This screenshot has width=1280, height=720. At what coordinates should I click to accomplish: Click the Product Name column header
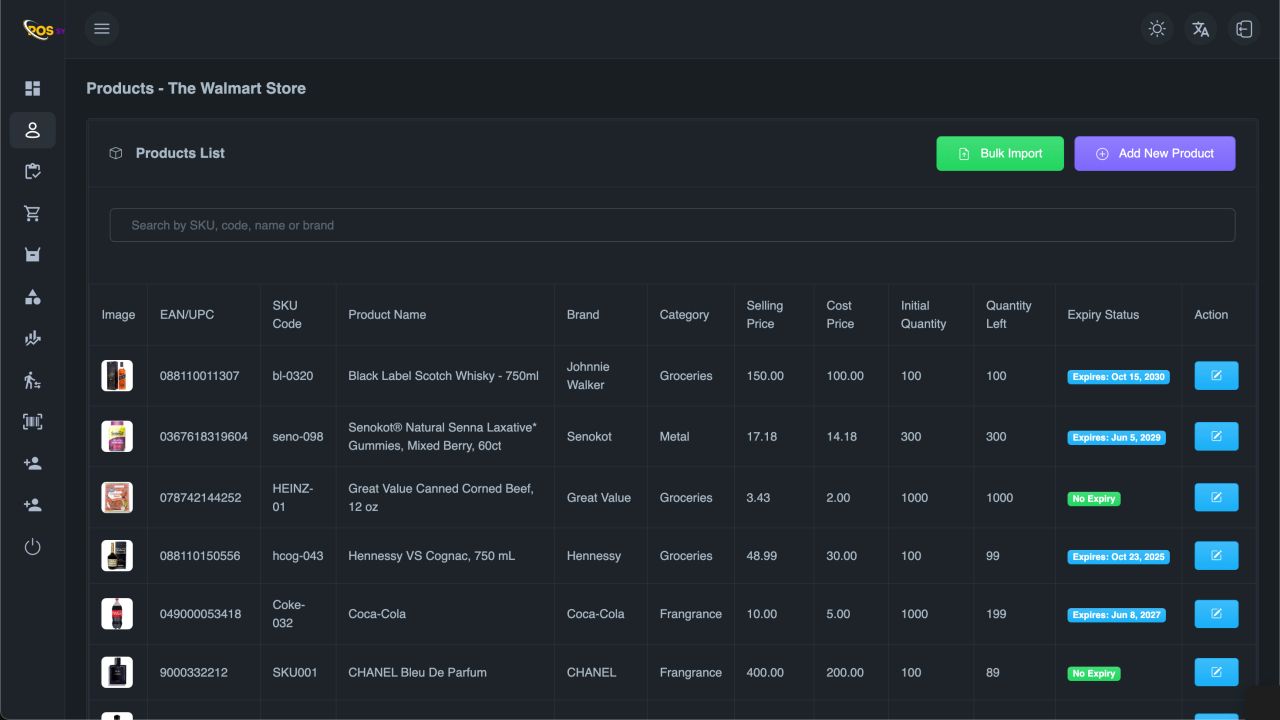(387, 315)
